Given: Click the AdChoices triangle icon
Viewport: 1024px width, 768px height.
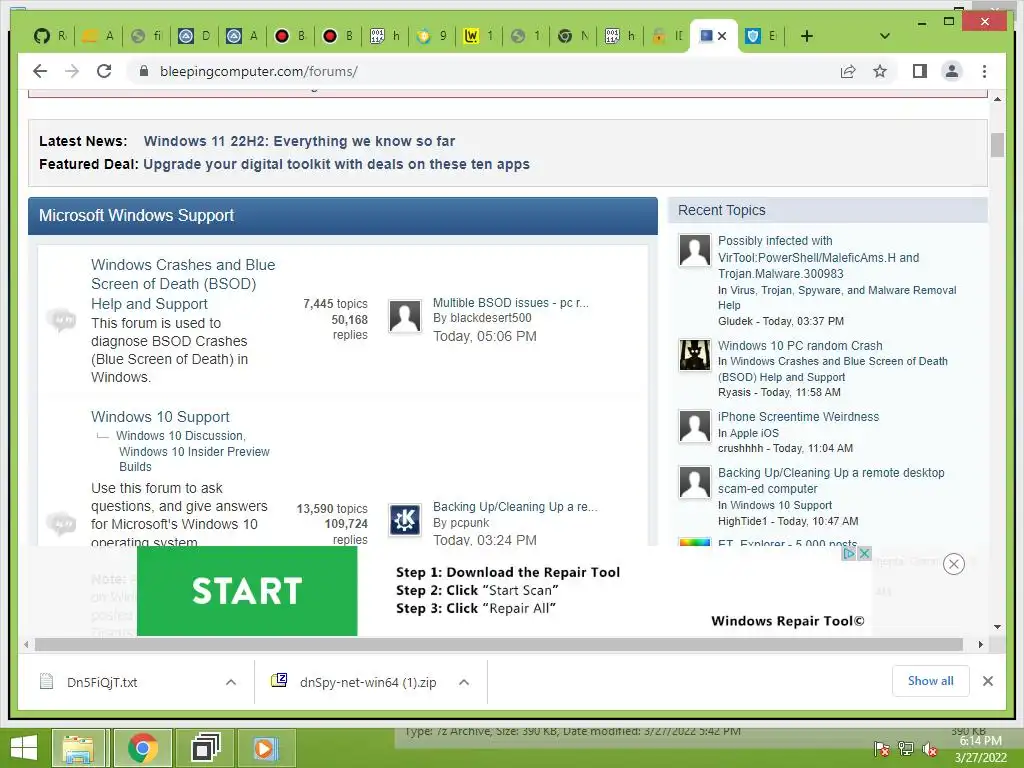Looking at the screenshot, I should tap(849, 553).
